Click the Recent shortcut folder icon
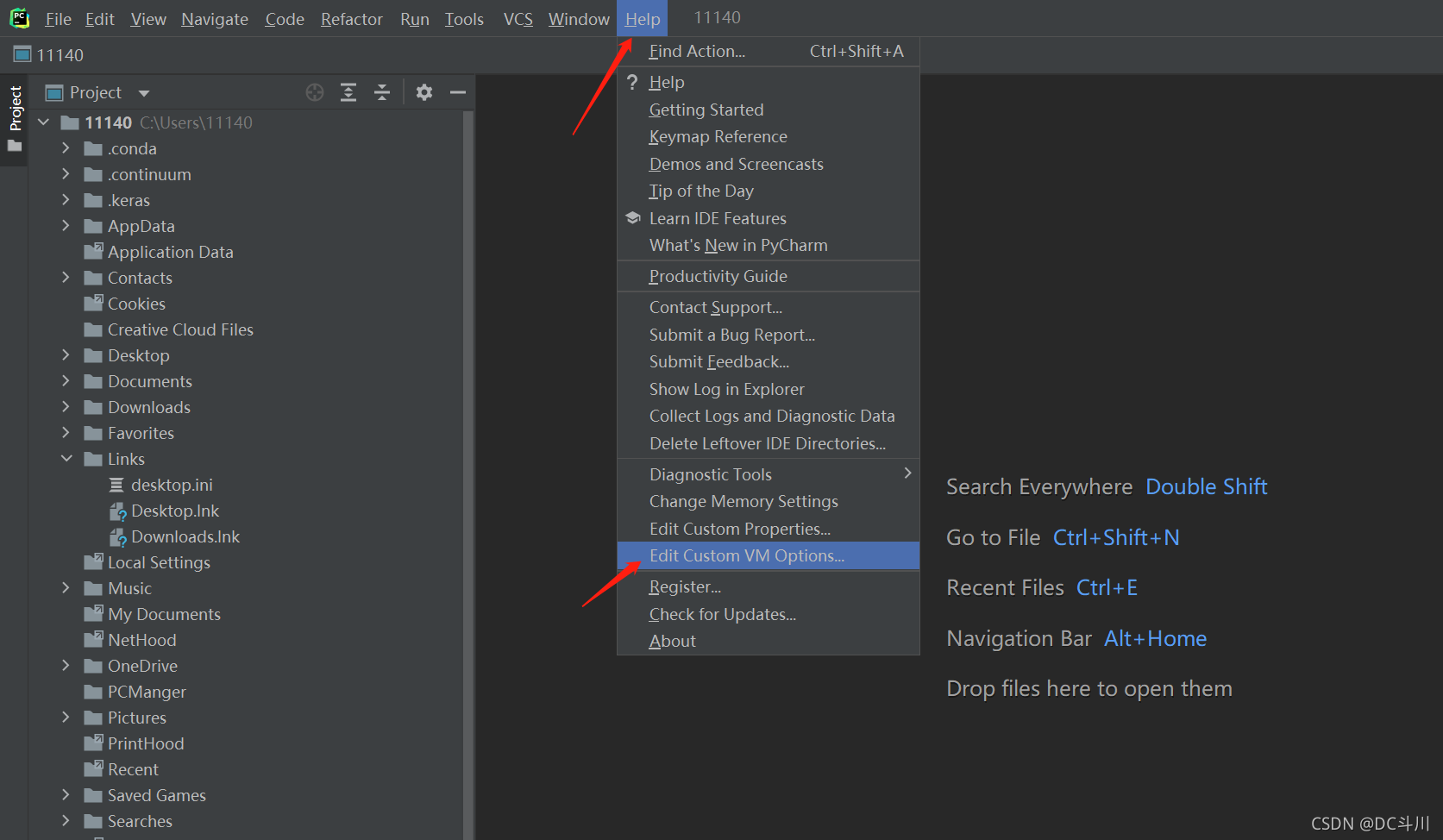The image size is (1443, 840). pyautogui.click(x=93, y=769)
